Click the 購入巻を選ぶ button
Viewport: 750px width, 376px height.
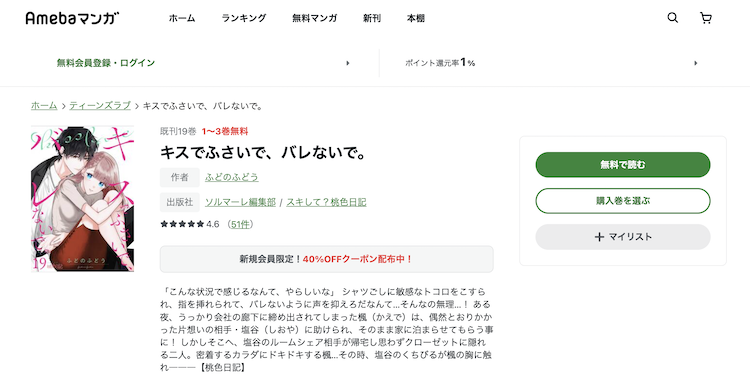pyautogui.click(x=623, y=200)
